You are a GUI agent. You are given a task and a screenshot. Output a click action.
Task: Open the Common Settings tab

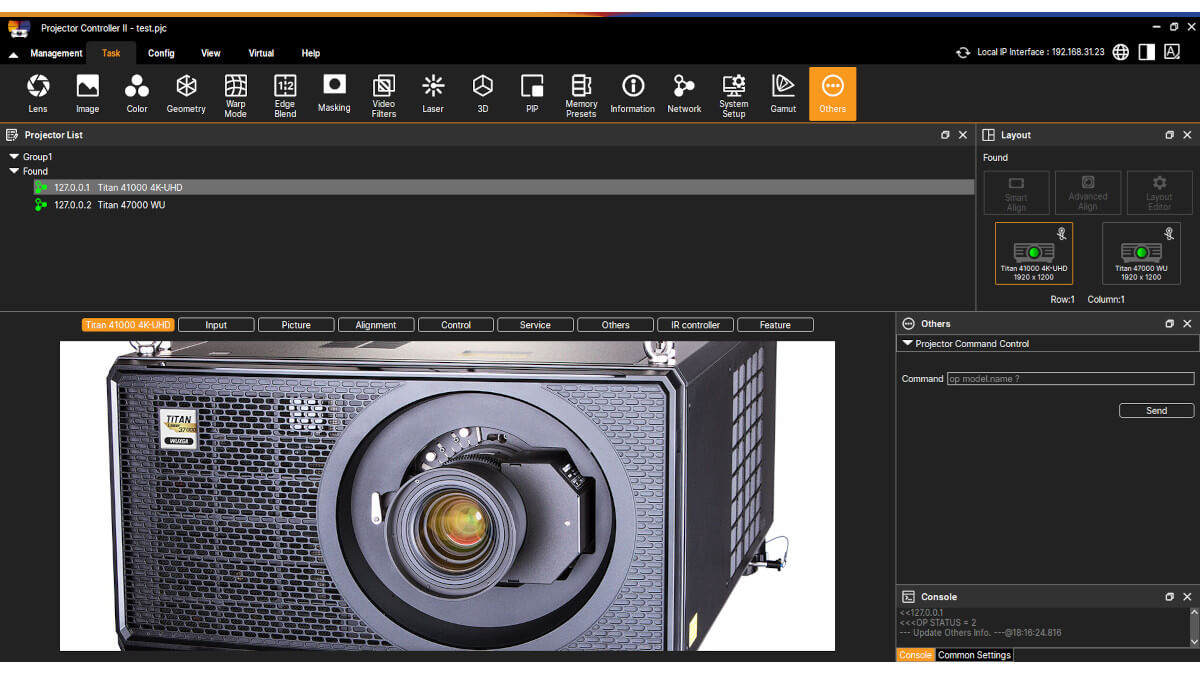point(974,655)
